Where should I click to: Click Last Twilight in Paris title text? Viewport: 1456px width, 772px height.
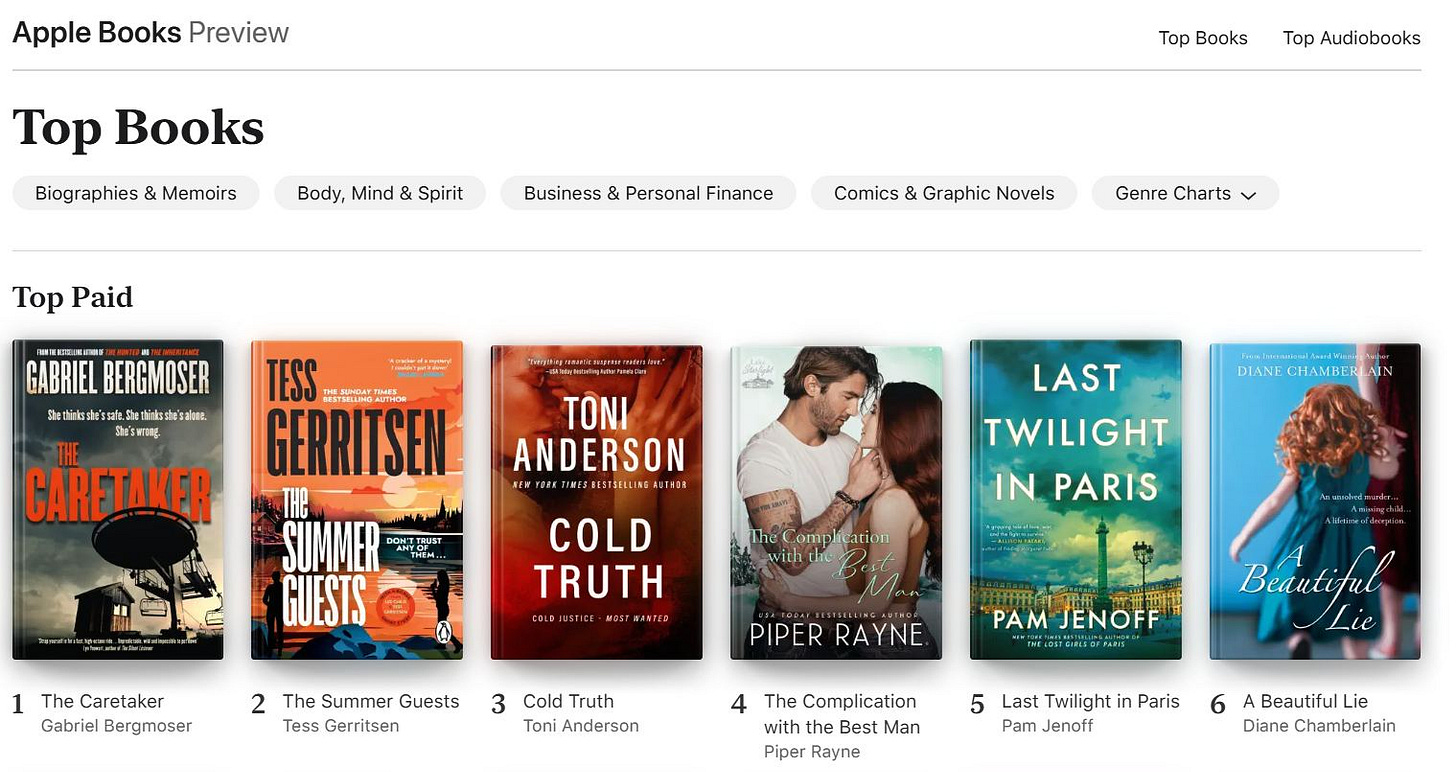[x=1091, y=701]
